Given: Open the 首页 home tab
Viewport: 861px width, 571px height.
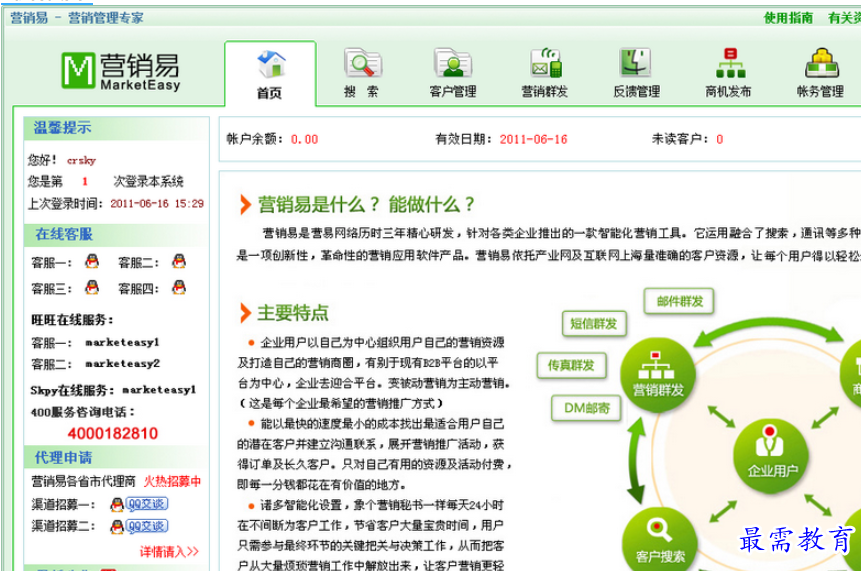Looking at the screenshot, I should [270, 74].
